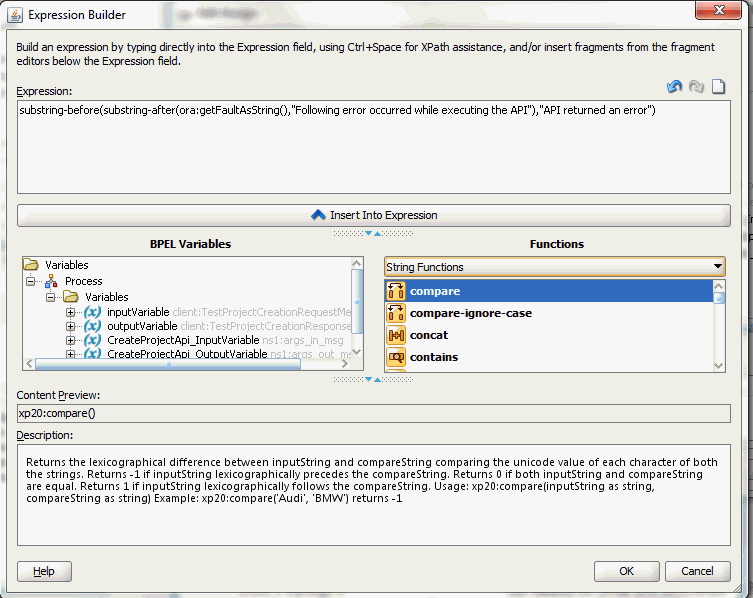753x598 pixels.
Task: Click the compare function icon
Action: point(396,291)
